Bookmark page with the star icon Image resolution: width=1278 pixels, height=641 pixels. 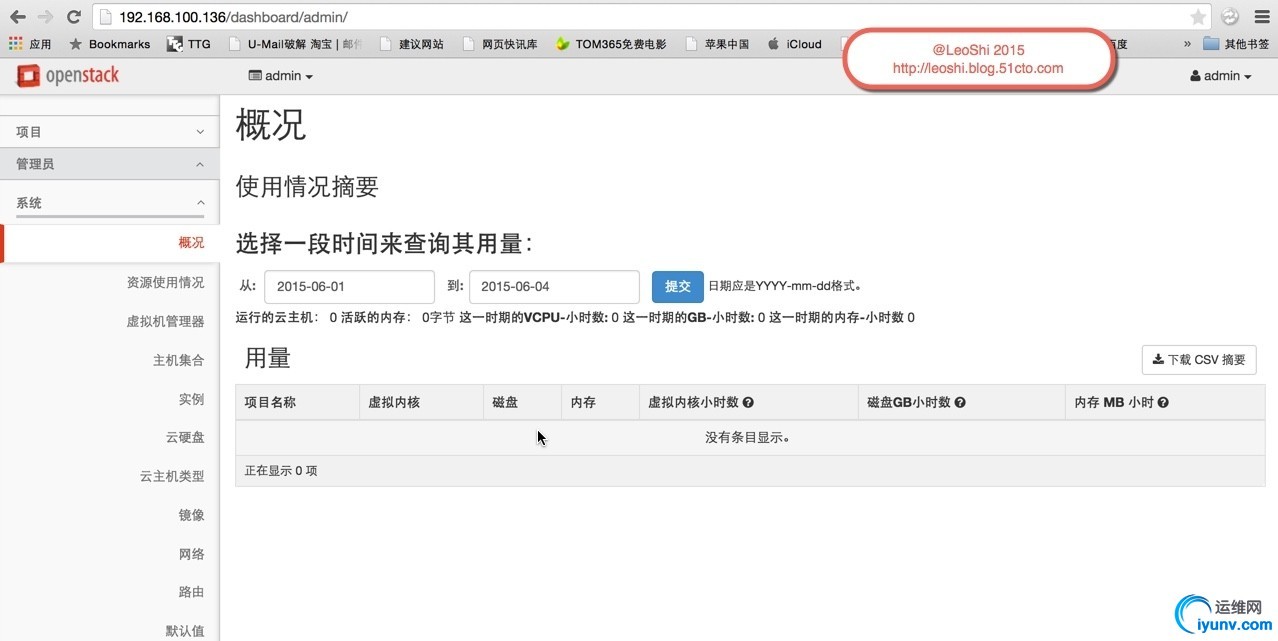coord(1197,17)
